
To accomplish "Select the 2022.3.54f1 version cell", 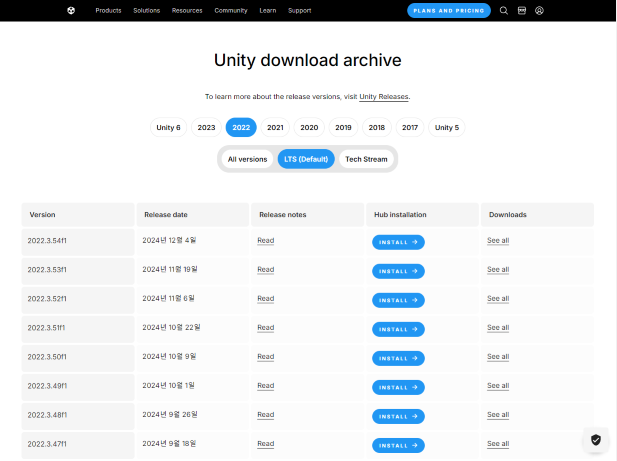I will point(78,242).
